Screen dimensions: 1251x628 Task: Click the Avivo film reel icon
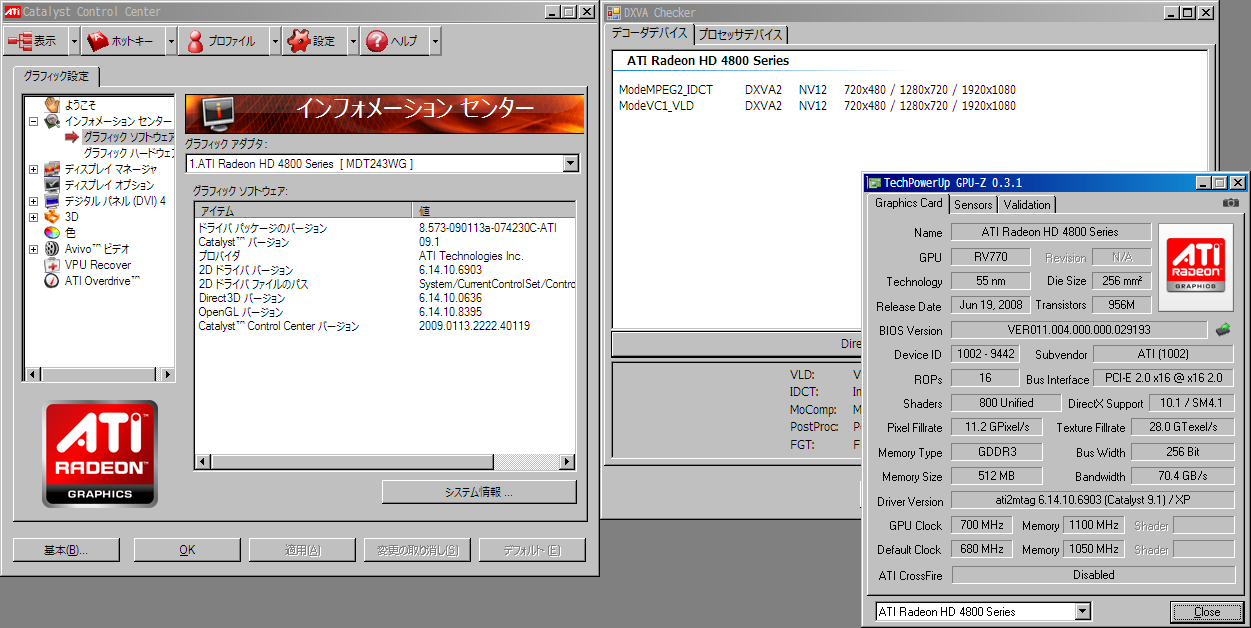coord(52,249)
